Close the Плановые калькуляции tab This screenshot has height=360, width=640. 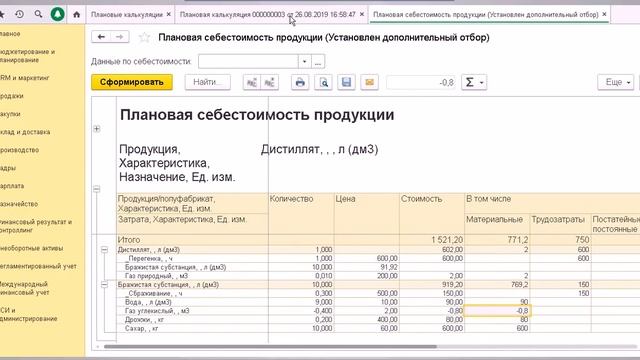click(169, 14)
